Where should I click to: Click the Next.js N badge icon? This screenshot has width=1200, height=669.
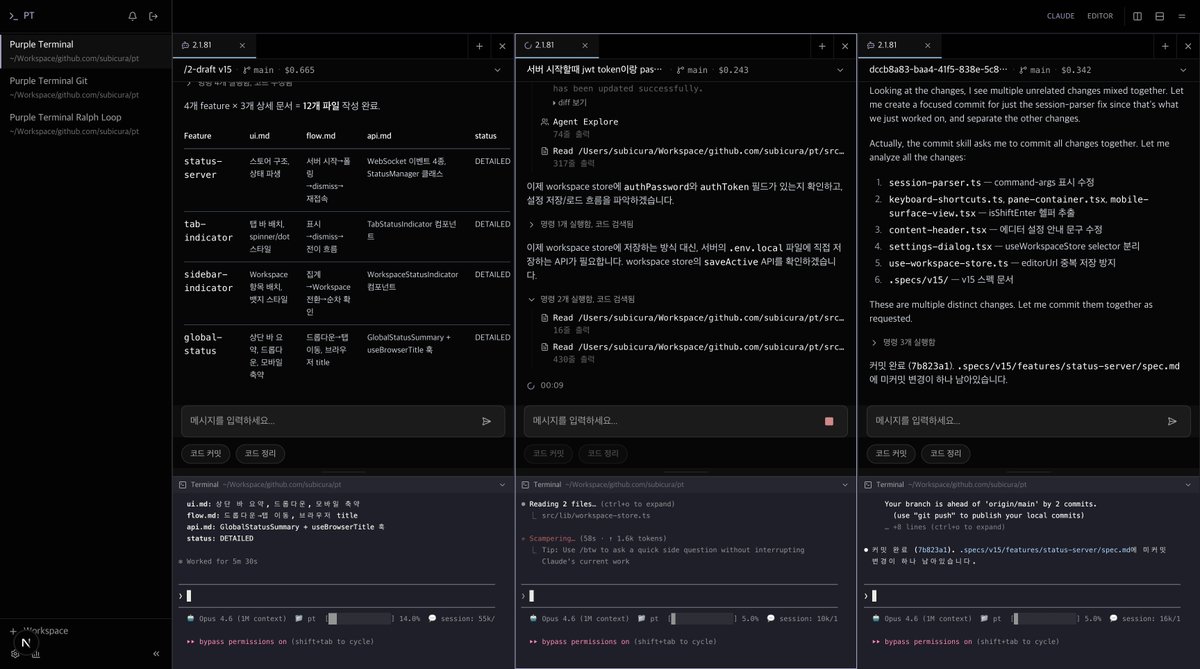click(26, 641)
